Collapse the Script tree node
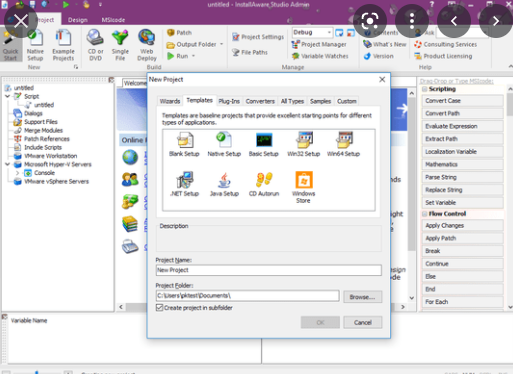Image resolution: width=513 pixels, height=374 pixels. pyautogui.click(x=7, y=96)
